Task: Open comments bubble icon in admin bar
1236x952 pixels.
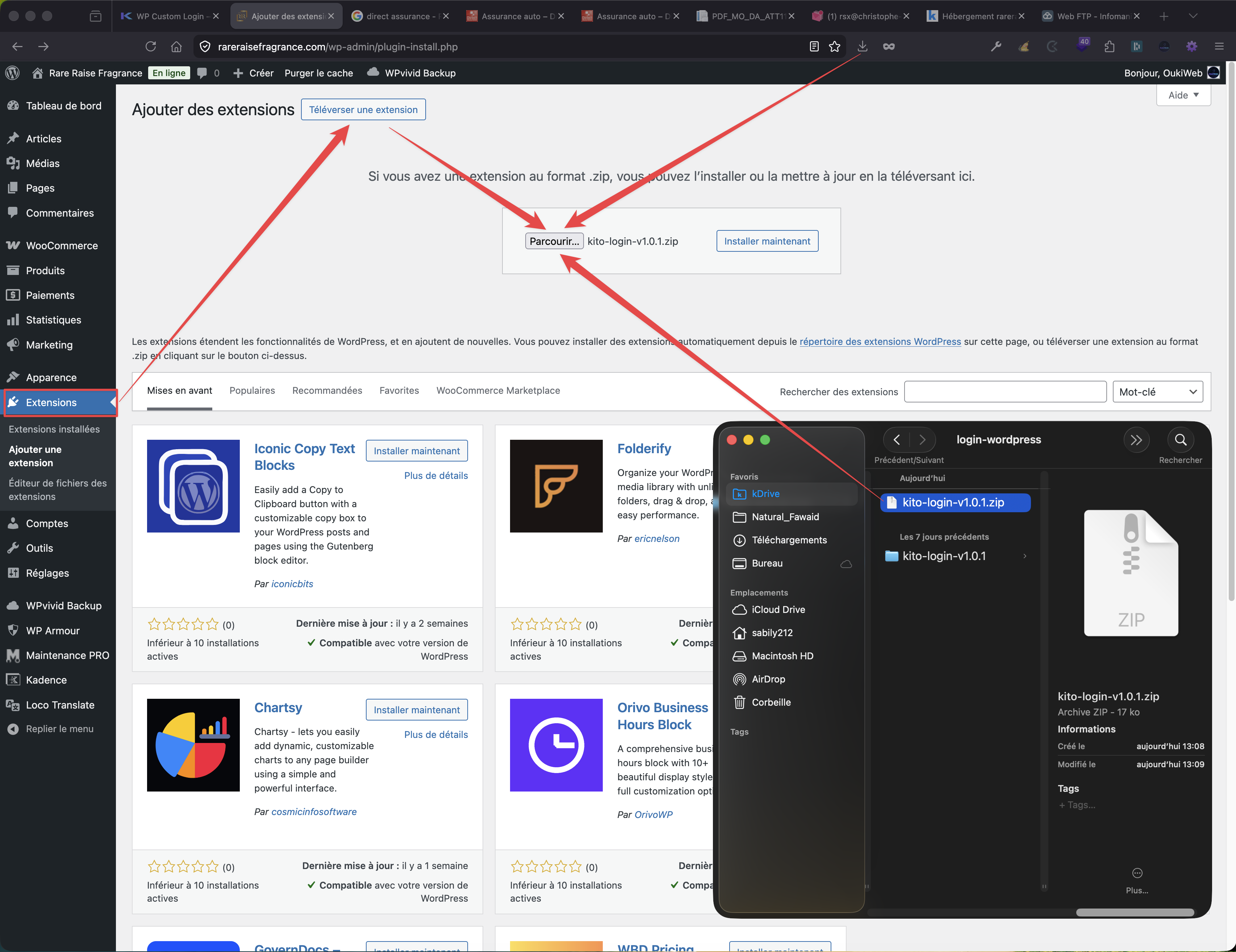Action: click(x=202, y=73)
